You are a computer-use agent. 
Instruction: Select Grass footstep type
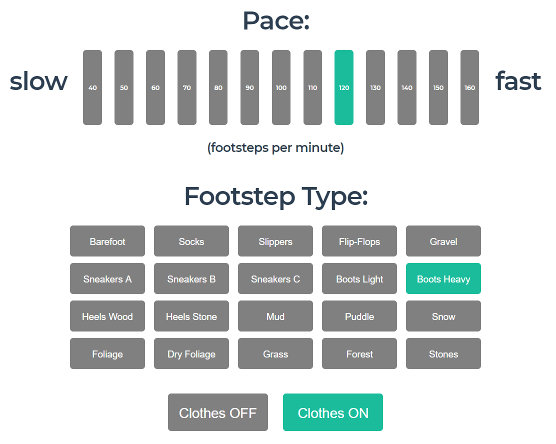276,354
